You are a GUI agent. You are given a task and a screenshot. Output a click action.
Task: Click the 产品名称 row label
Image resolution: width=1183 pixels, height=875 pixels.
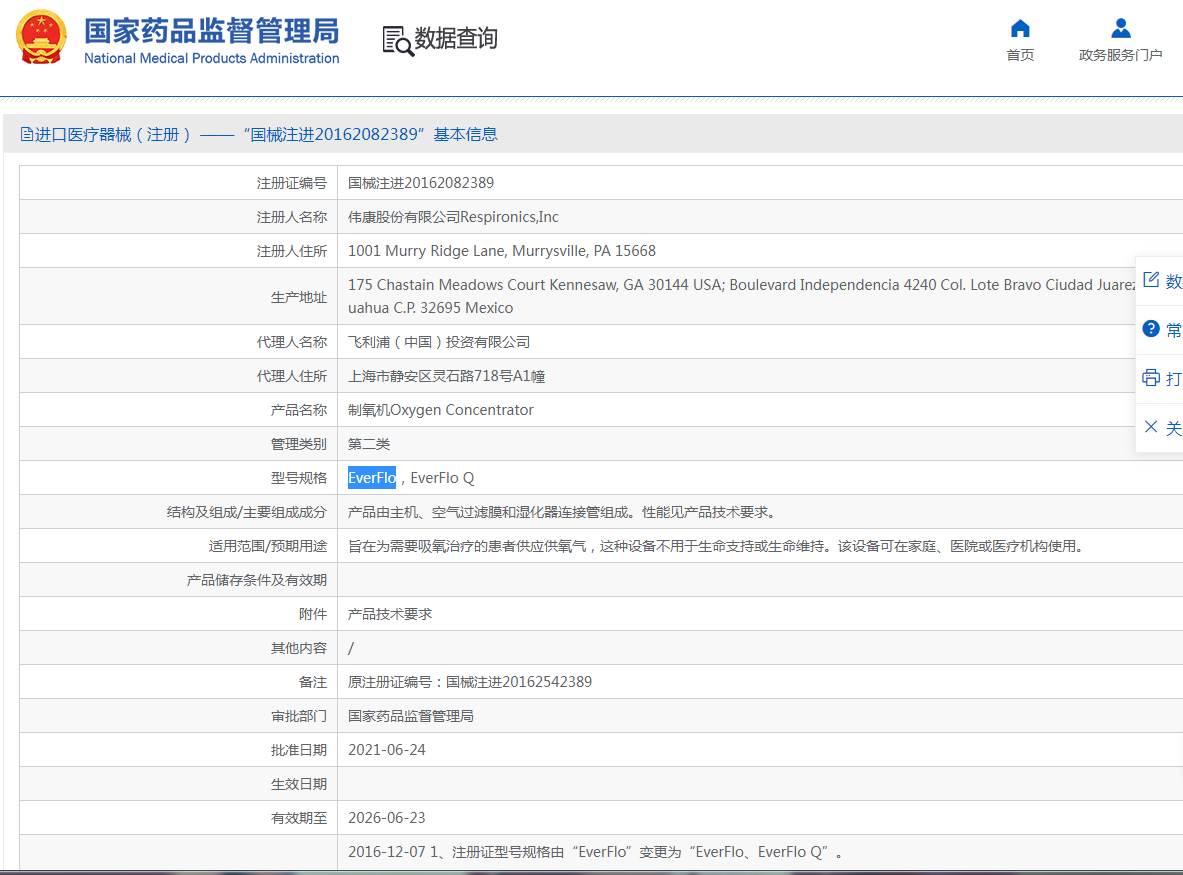299,410
